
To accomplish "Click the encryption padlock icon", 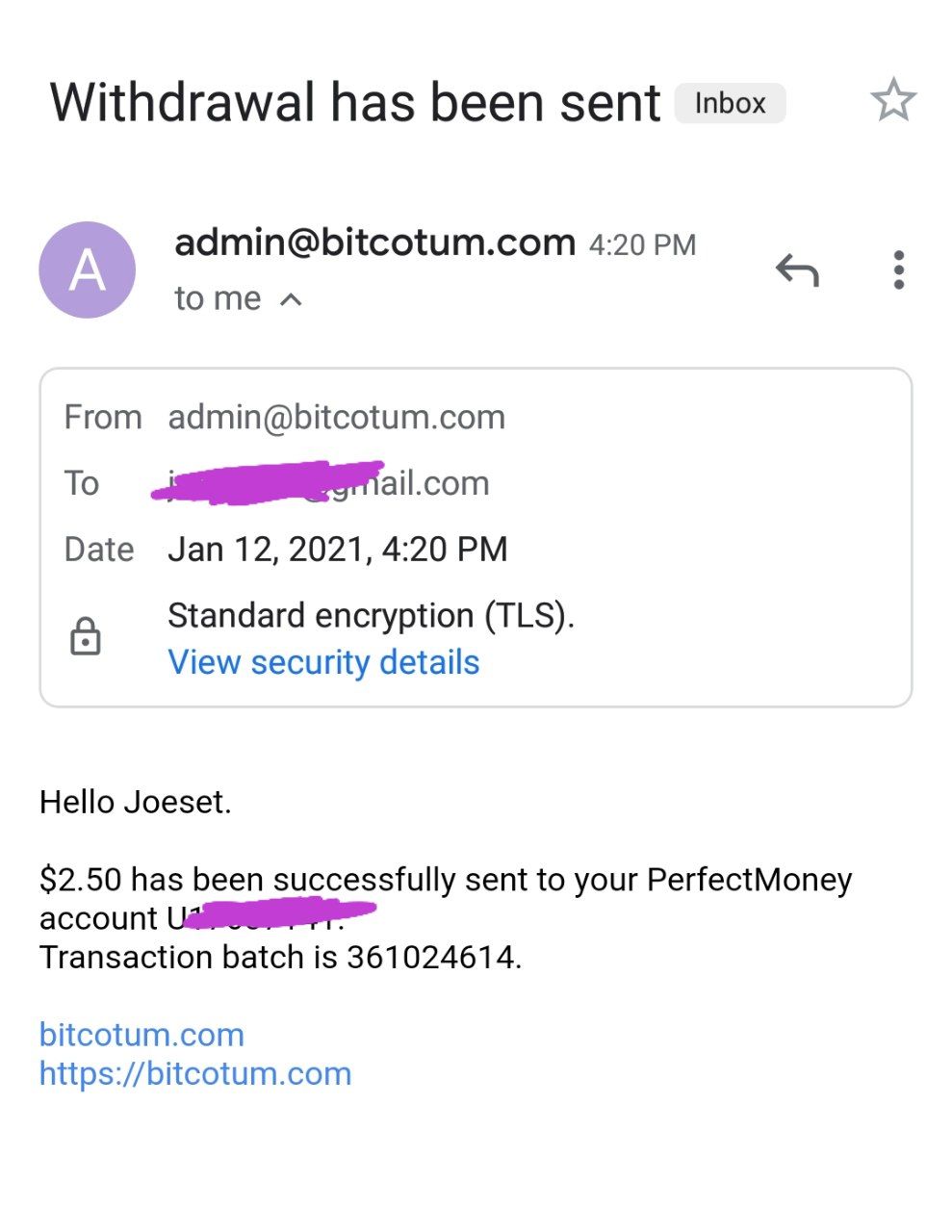I will pos(86,637).
